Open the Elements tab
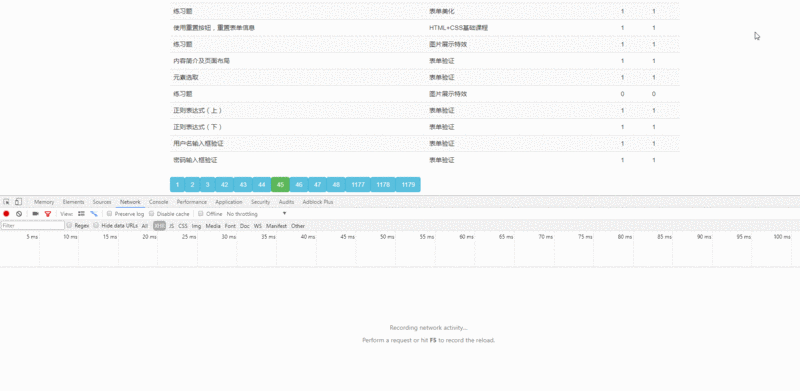This screenshot has width=800, height=391. [x=73, y=202]
